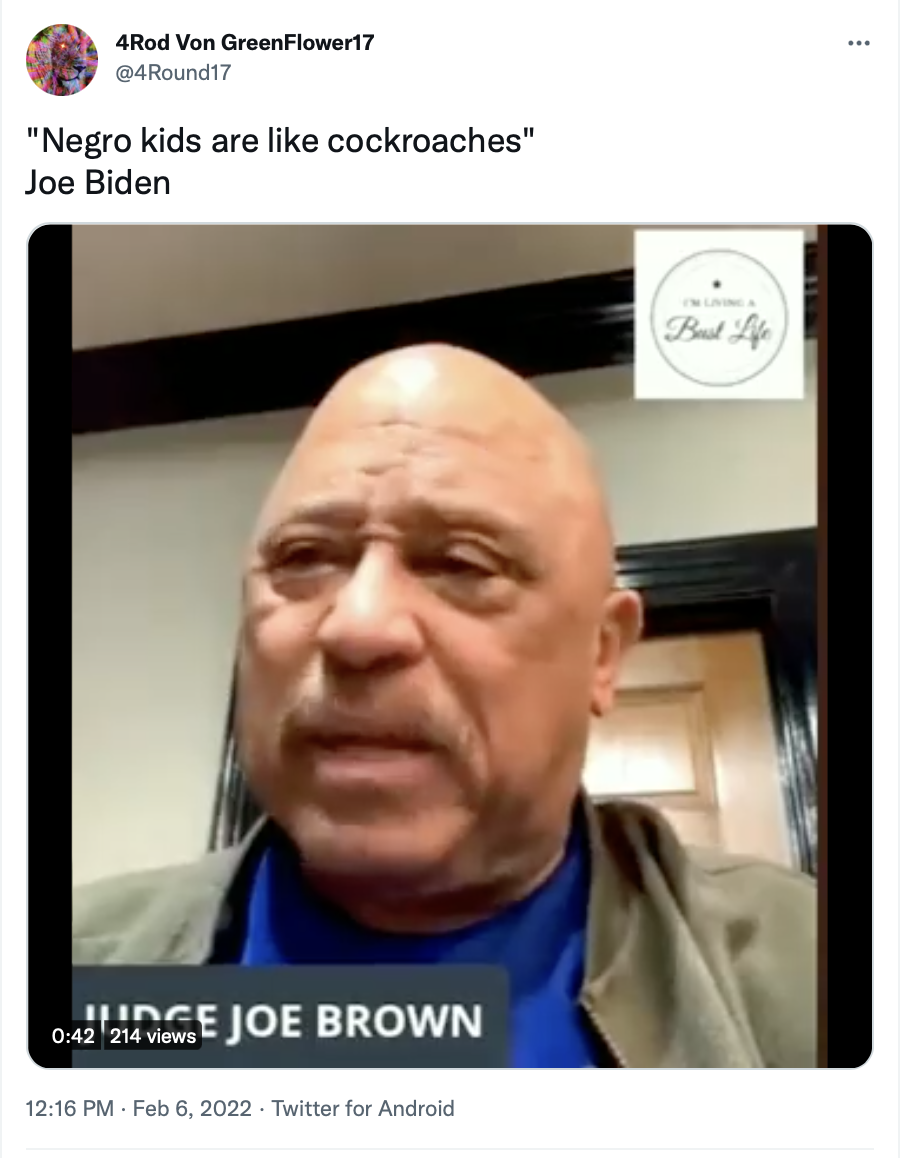The height and width of the screenshot is (1158, 904).
Task: Play the embedded tweet video
Action: click(x=450, y=646)
